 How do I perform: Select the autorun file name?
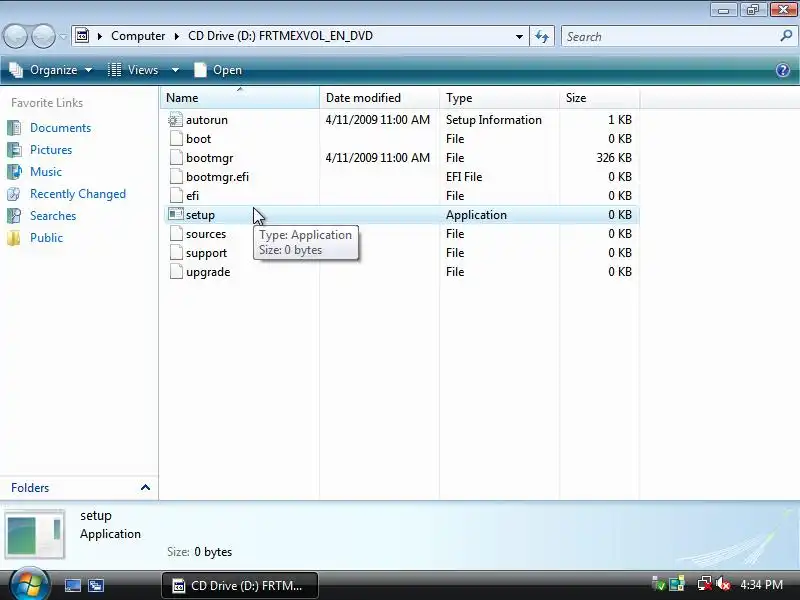[207, 120]
